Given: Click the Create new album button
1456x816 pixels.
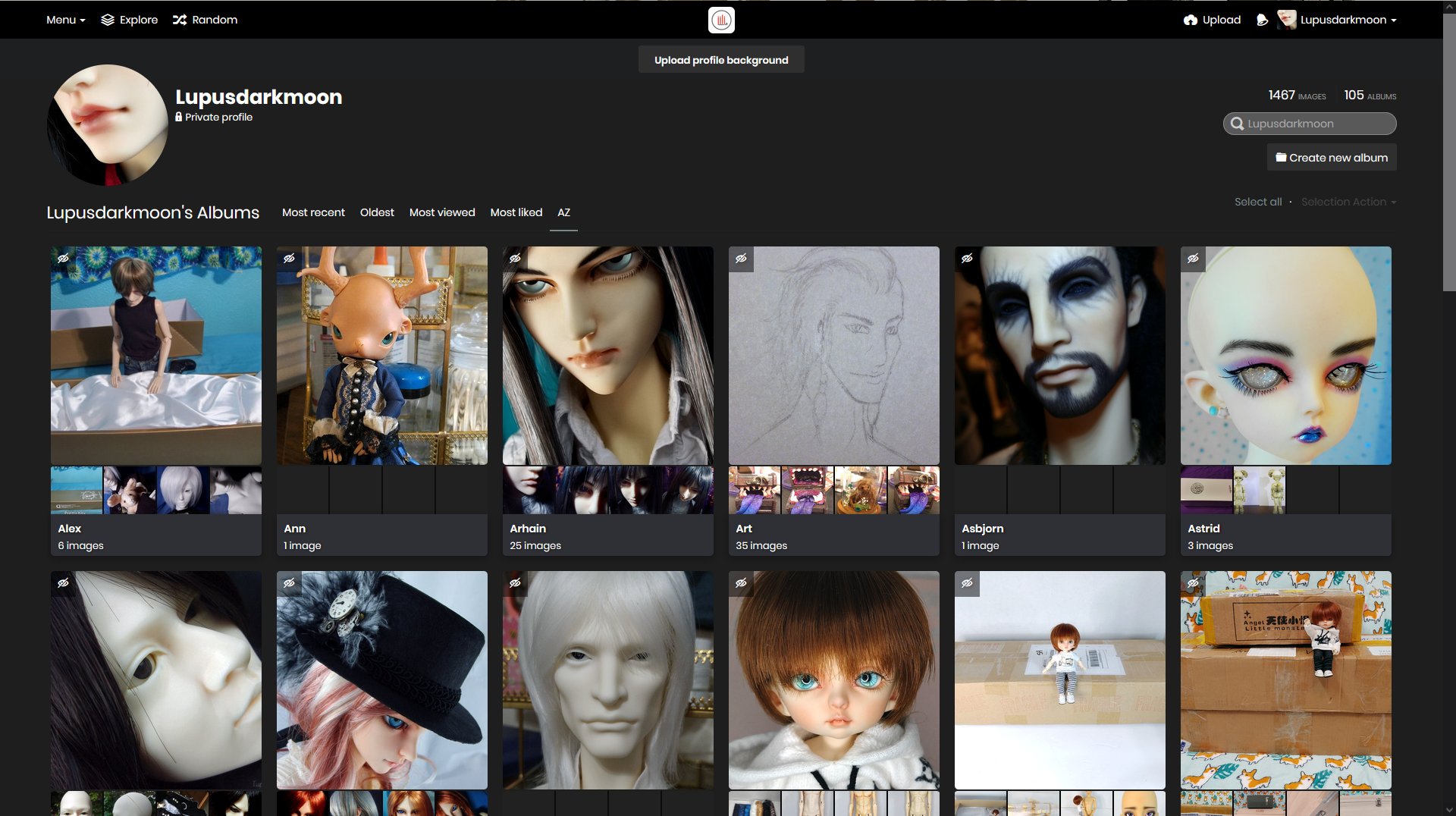Looking at the screenshot, I should click(x=1332, y=158).
